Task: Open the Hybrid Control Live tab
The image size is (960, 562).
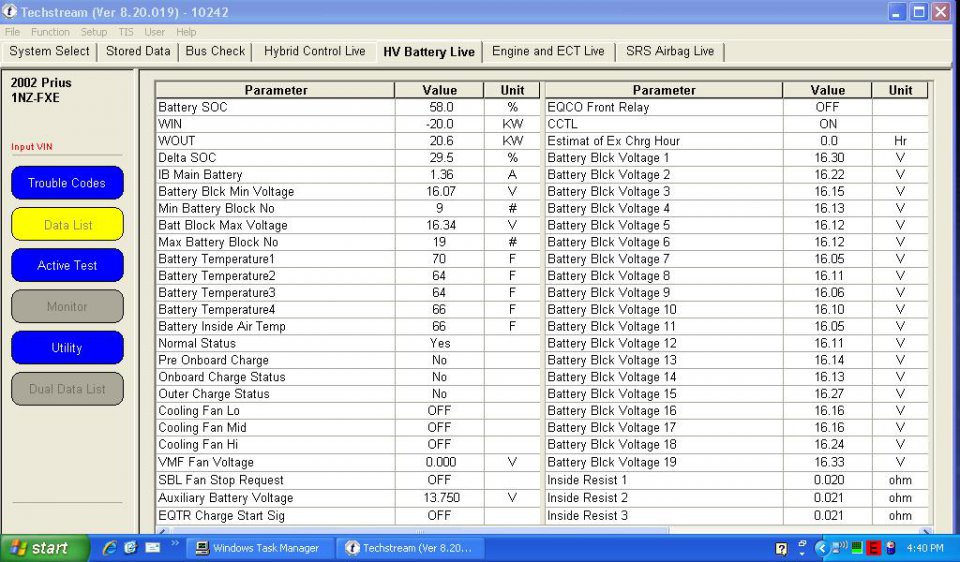Action: [x=315, y=51]
